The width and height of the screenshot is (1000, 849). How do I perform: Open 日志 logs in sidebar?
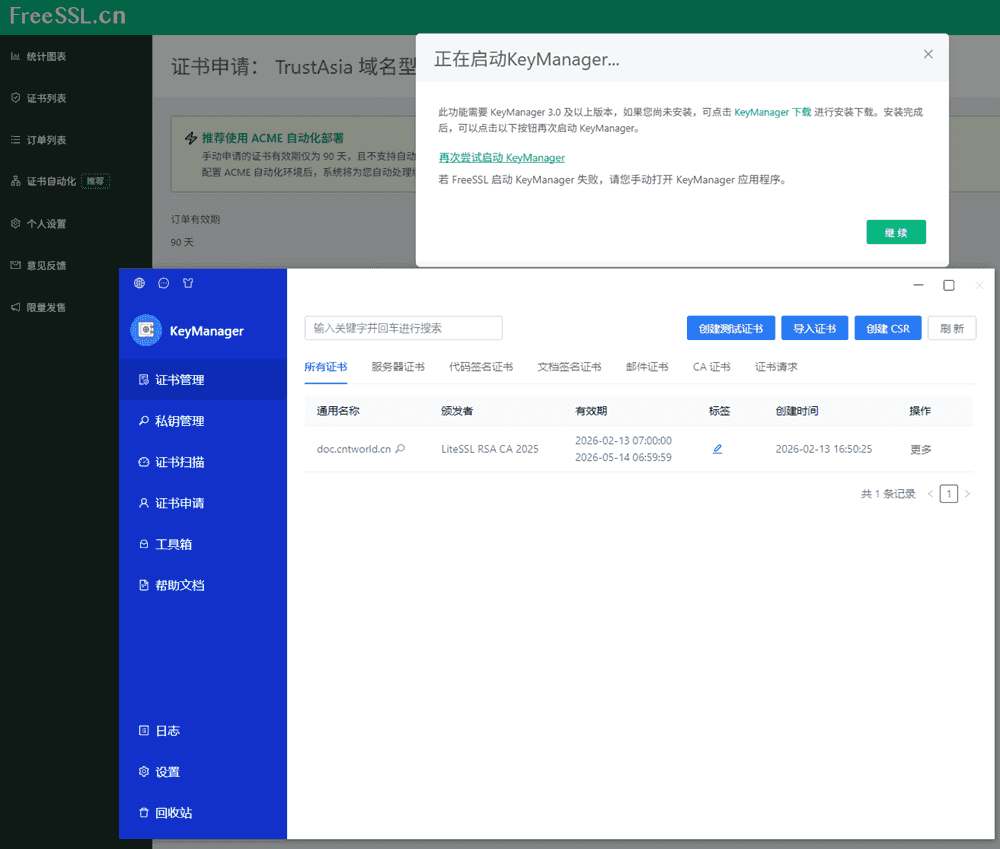167,731
